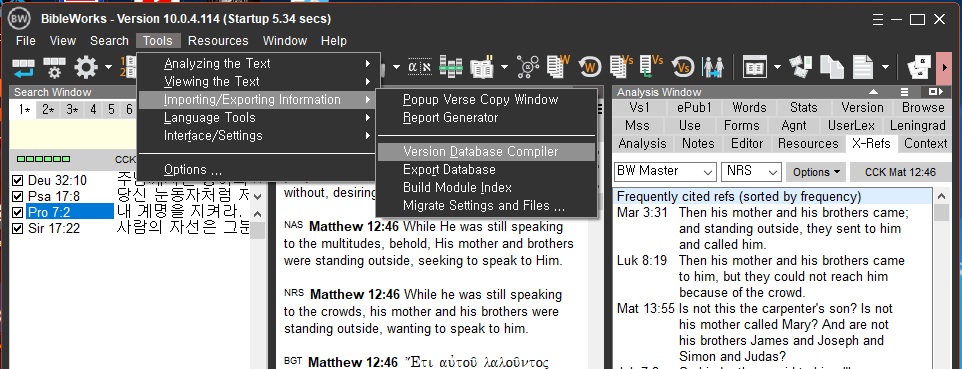962x369 pixels.
Task: Click the box-arrow icon in Analysis Window header
Action: [935, 92]
